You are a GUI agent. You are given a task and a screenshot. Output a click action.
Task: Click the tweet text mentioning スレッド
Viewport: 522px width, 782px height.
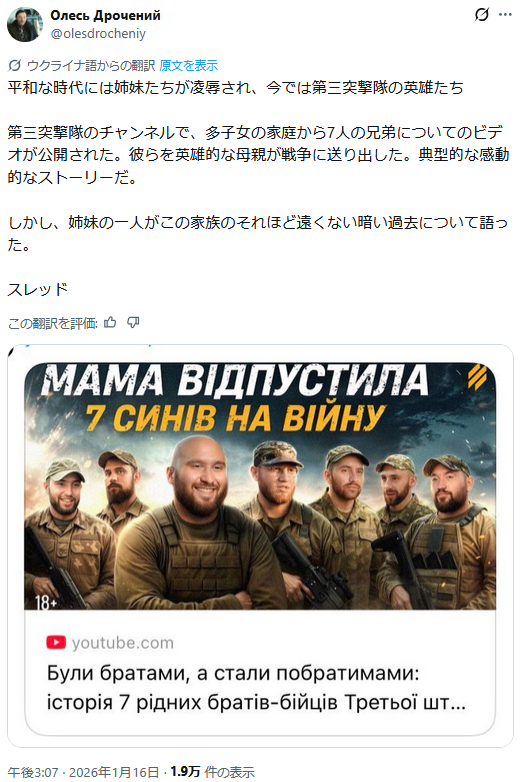(37, 289)
